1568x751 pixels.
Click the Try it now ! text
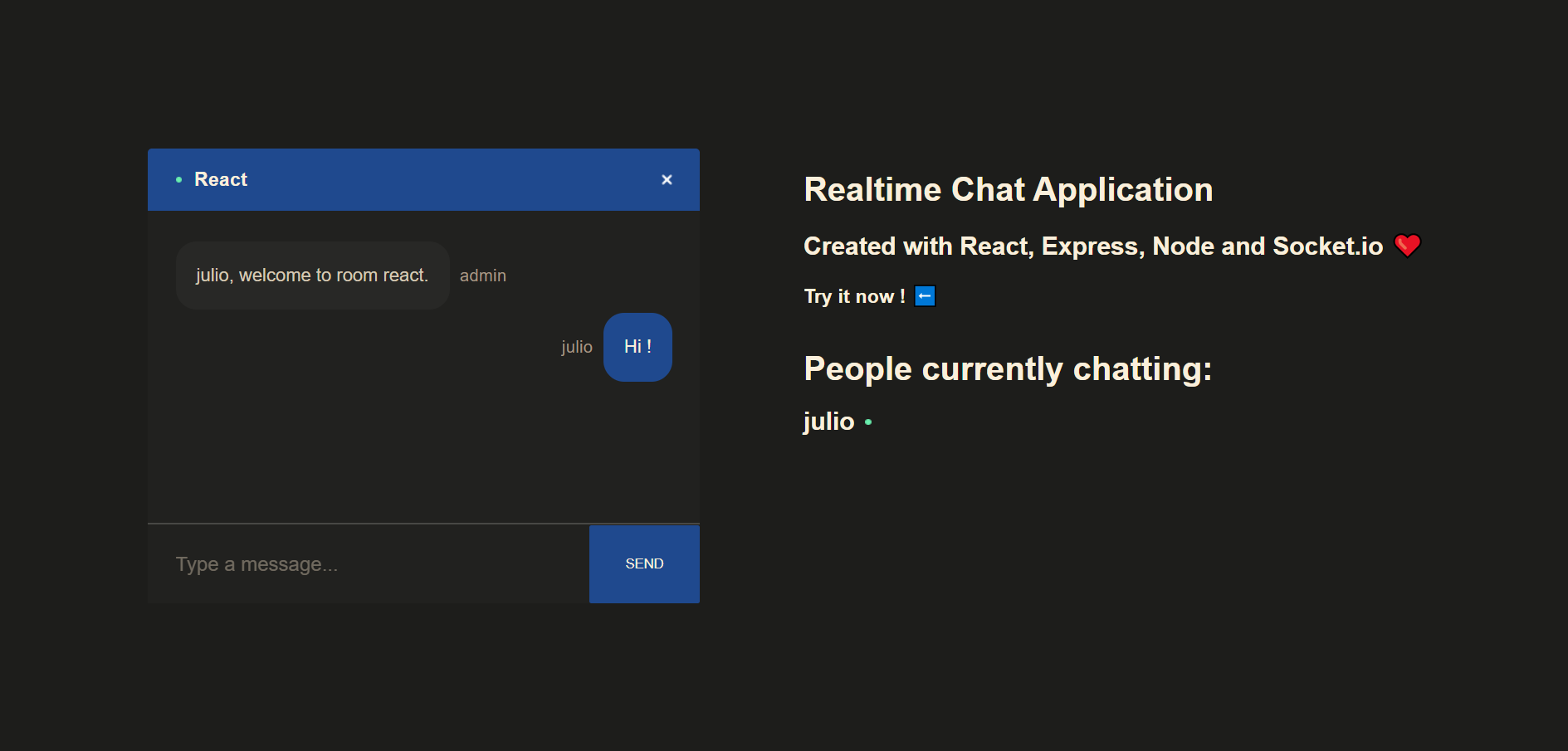pyautogui.click(x=854, y=296)
